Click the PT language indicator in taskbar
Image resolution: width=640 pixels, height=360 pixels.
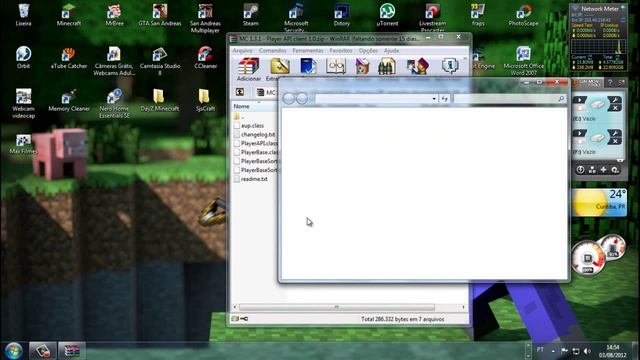pyautogui.click(x=540, y=350)
